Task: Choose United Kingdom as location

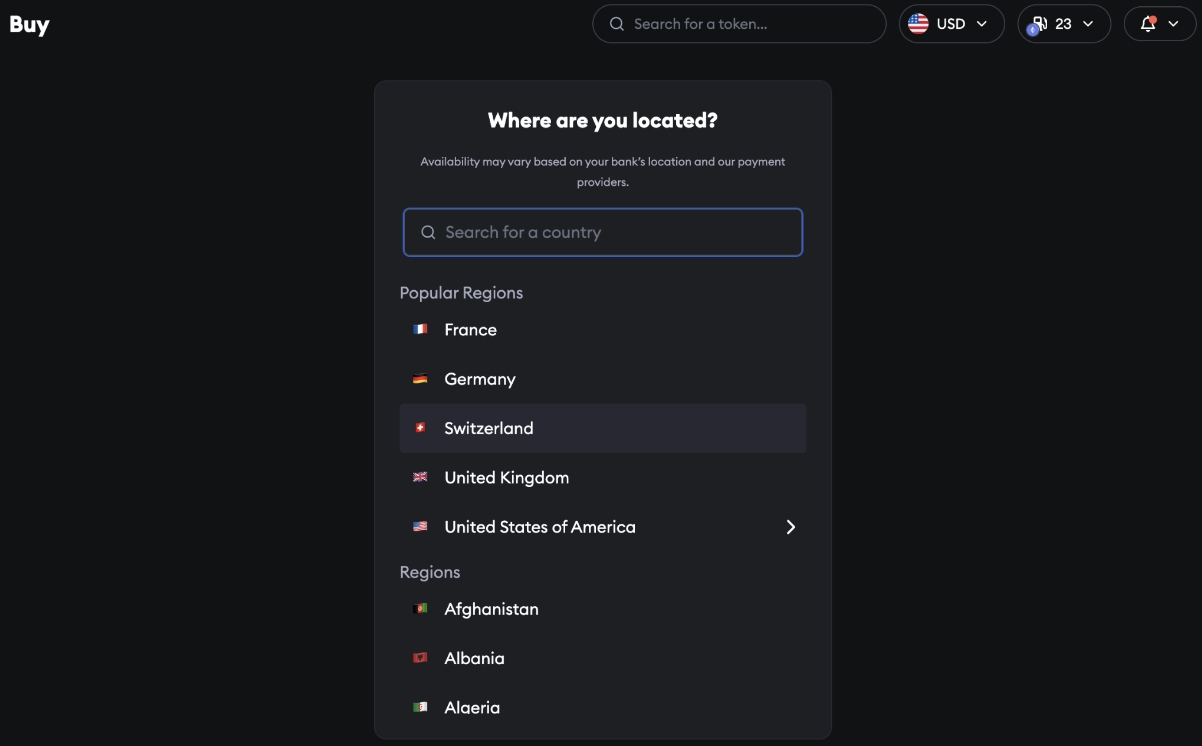Action: pos(506,477)
